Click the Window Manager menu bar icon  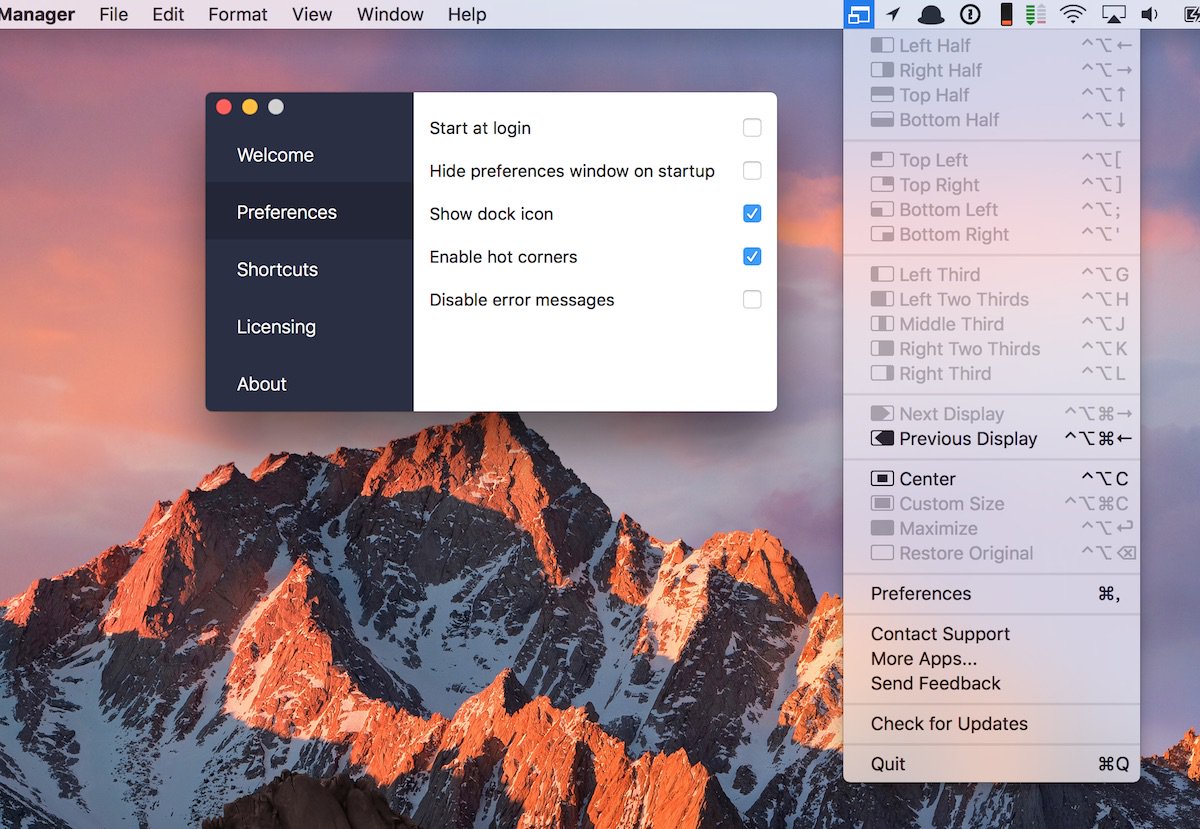click(858, 14)
